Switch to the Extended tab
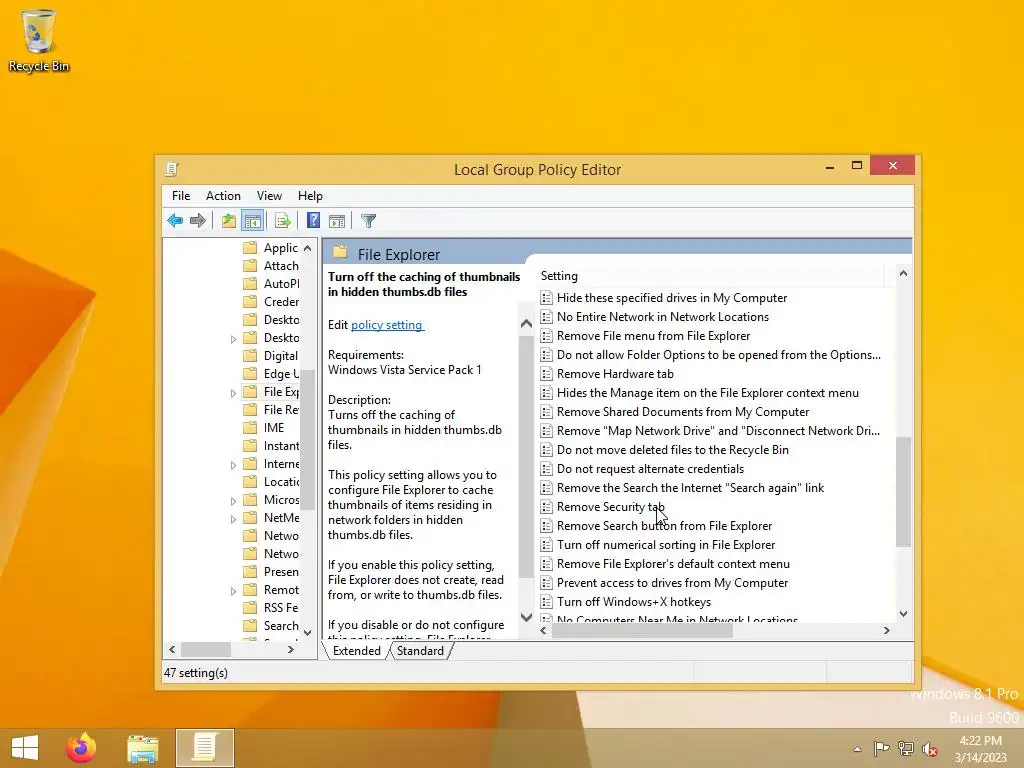Image resolution: width=1024 pixels, height=768 pixels. click(x=357, y=651)
